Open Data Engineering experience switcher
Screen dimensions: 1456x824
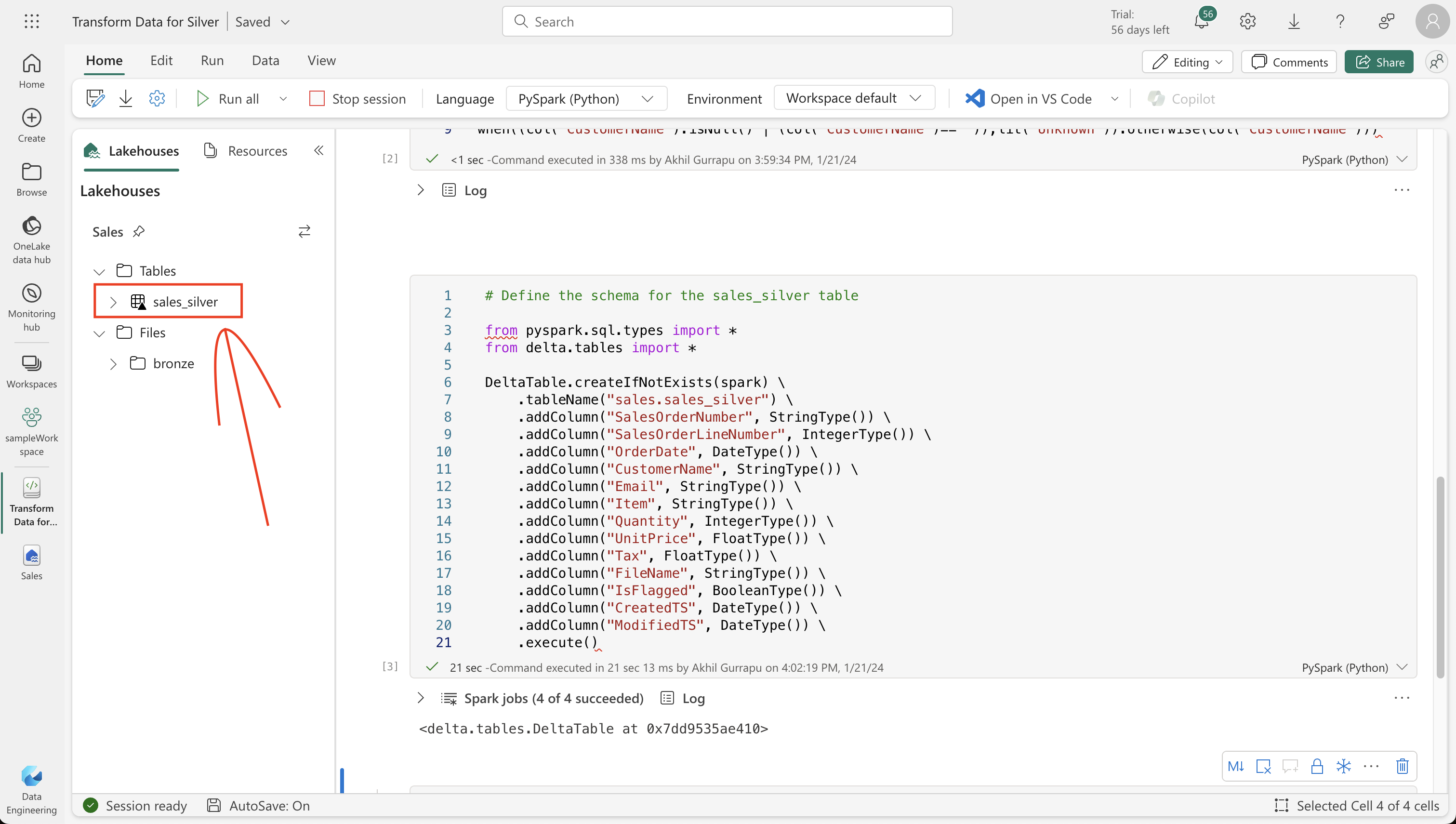(32, 790)
